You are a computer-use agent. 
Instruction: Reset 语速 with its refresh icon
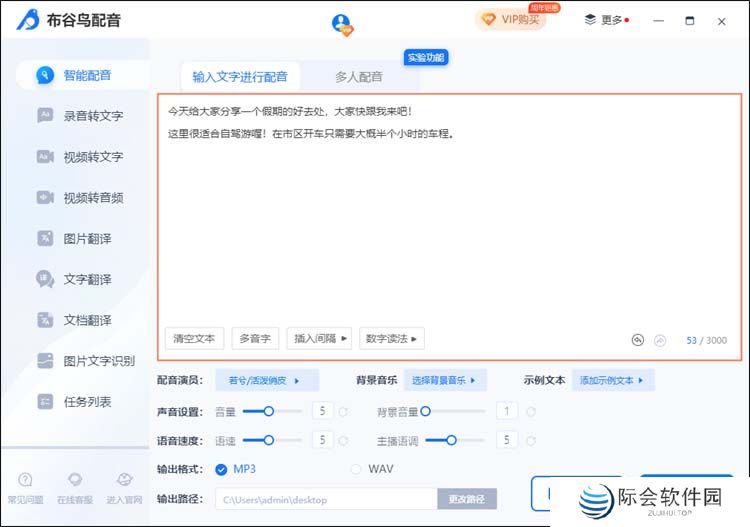343,440
